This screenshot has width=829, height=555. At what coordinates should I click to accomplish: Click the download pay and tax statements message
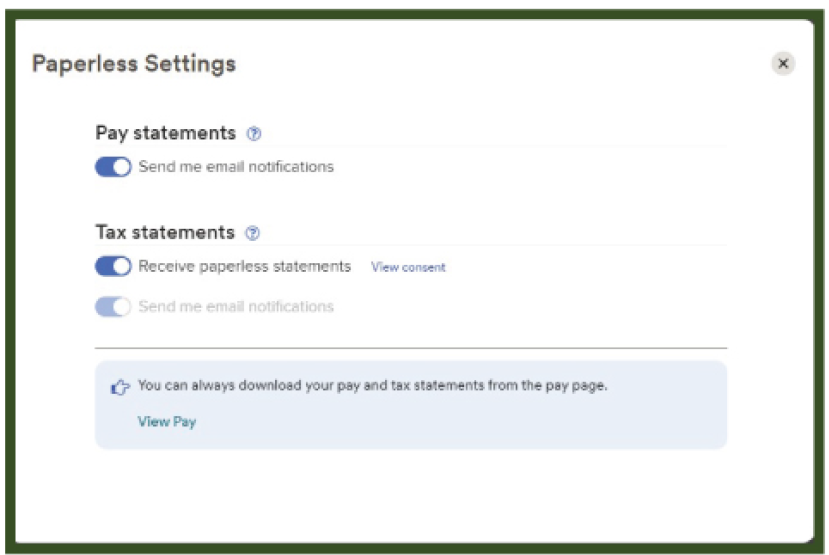(372, 385)
